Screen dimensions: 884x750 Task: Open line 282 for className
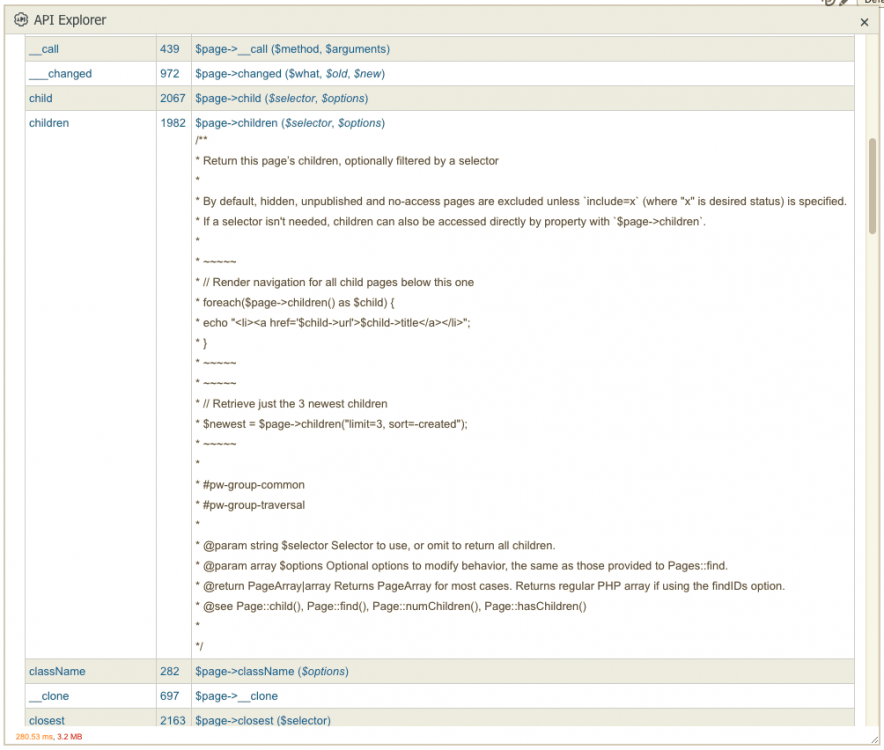click(x=169, y=671)
